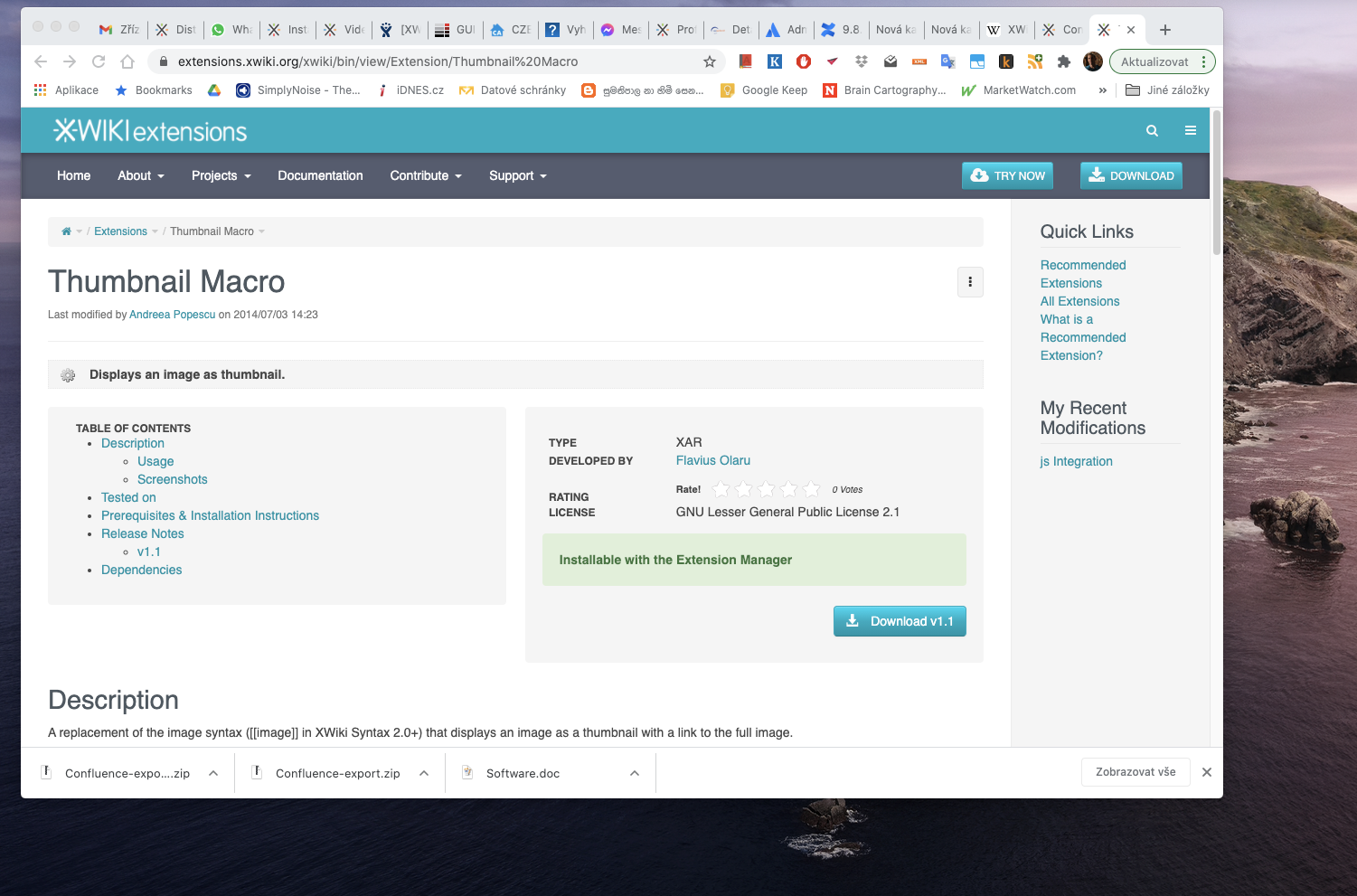Click Zobrazovat vše downloads button
Screen dimensions: 1357x896
[x=1136, y=772]
